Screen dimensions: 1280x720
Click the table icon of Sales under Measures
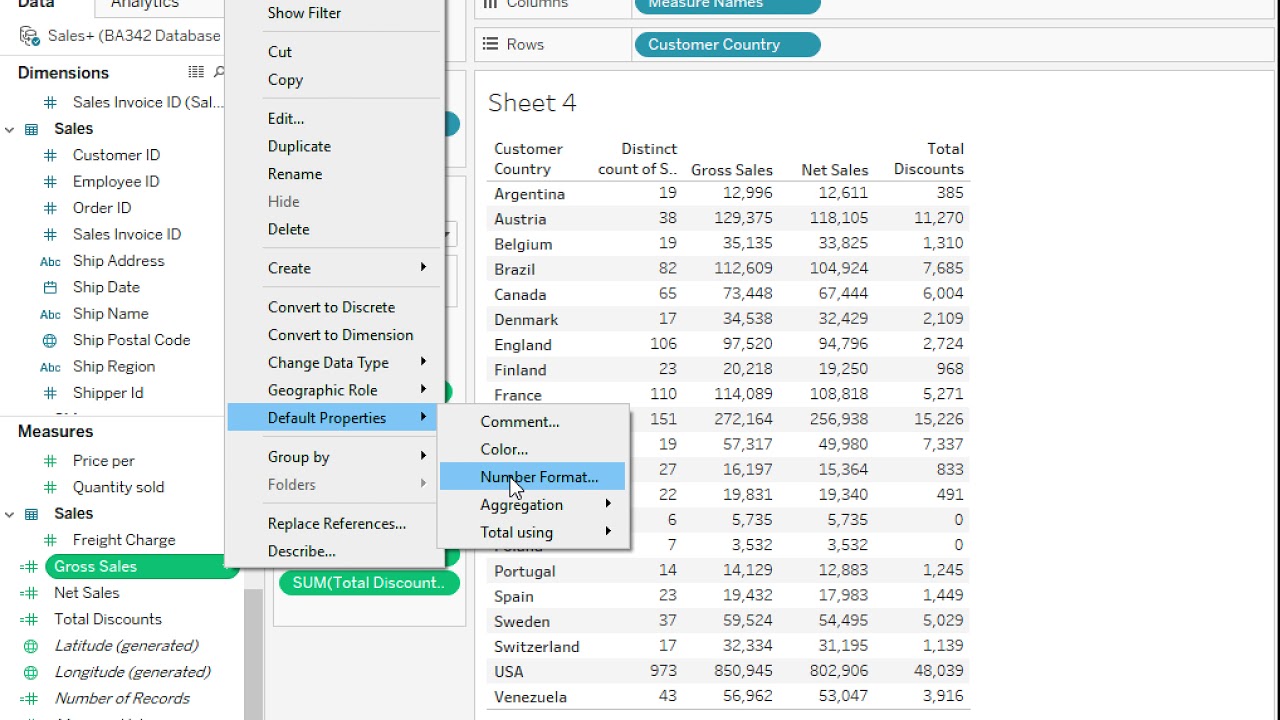tap(31, 514)
